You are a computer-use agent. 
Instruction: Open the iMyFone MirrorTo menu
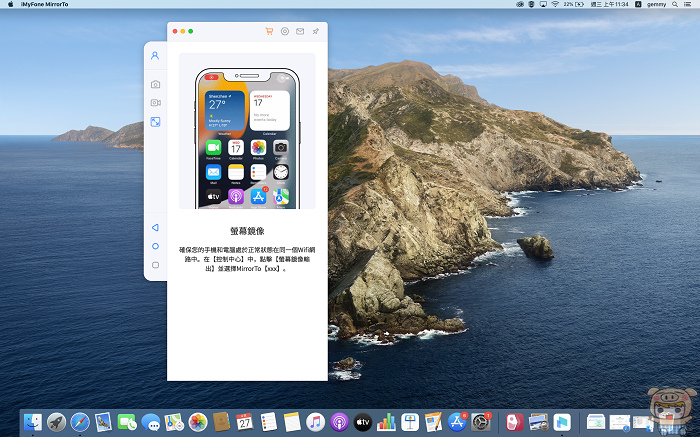pyautogui.click(x=47, y=5)
